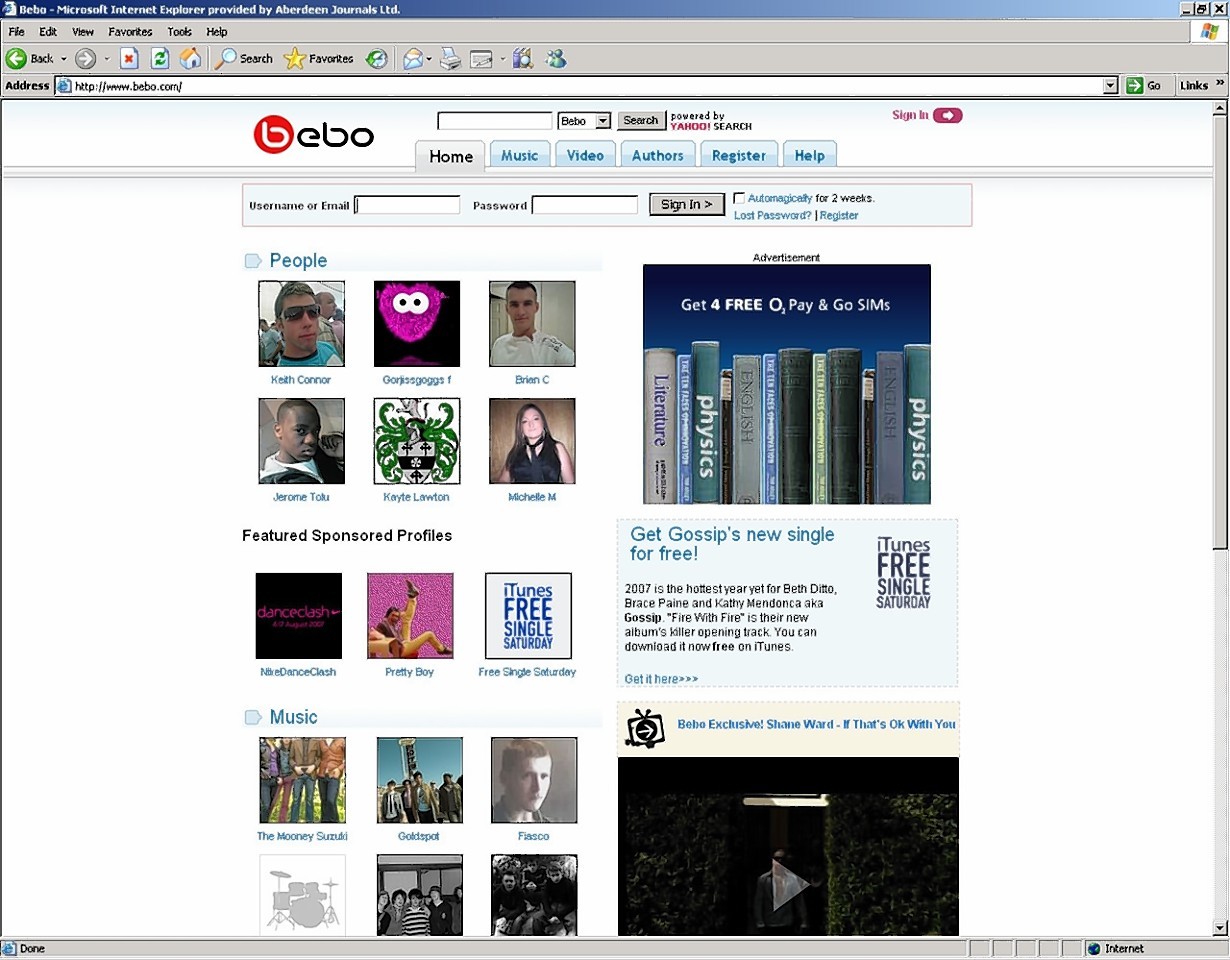Click the Michelle M name link
1230x960 pixels.
pyautogui.click(x=532, y=497)
